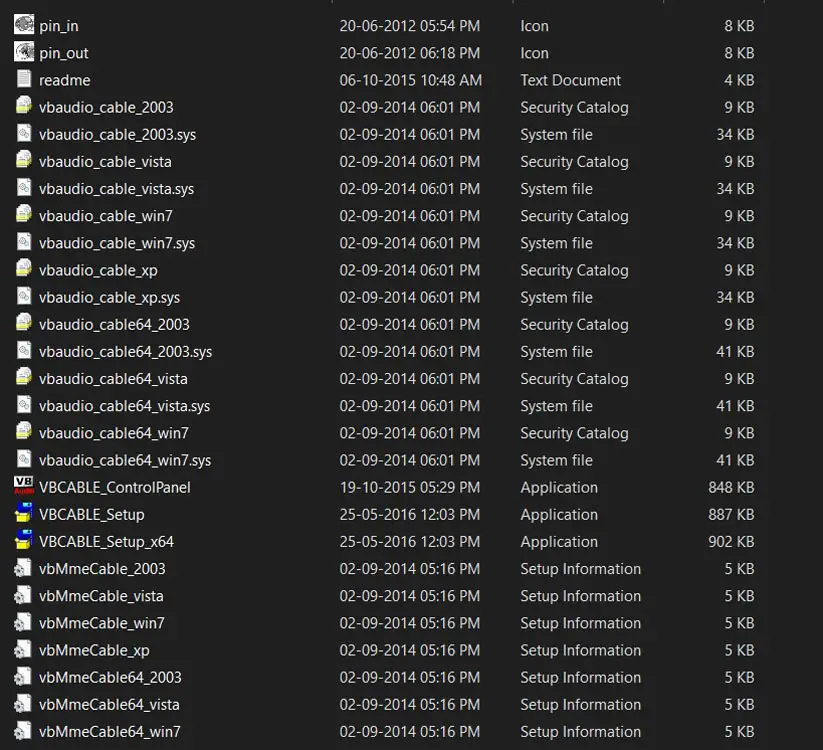Click the vbaudio_cable64_vista.sys file icon
This screenshot has height=750, width=823.
point(24,405)
